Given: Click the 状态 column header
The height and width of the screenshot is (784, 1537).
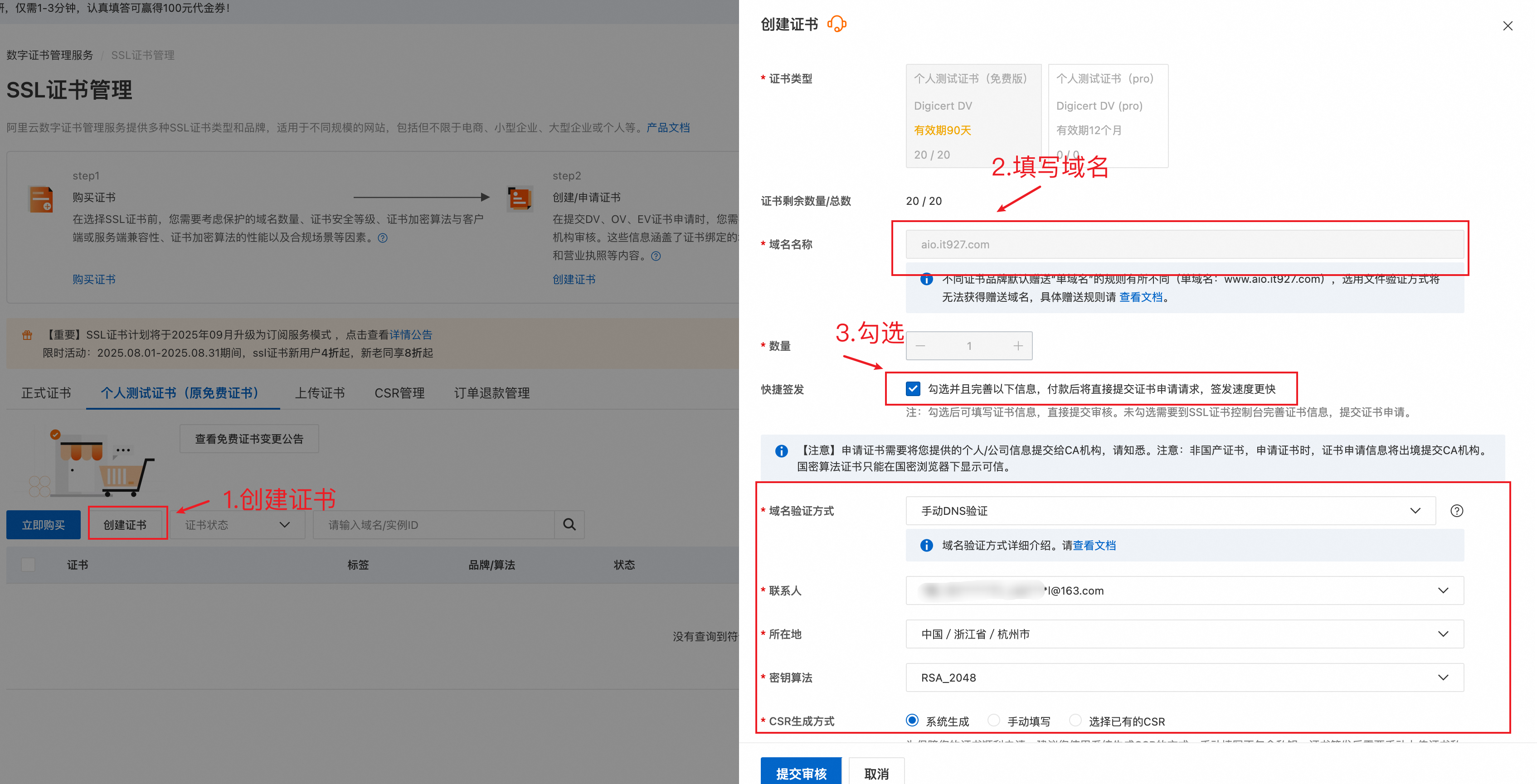Looking at the screenshot, I should click(x=624, y=565).
